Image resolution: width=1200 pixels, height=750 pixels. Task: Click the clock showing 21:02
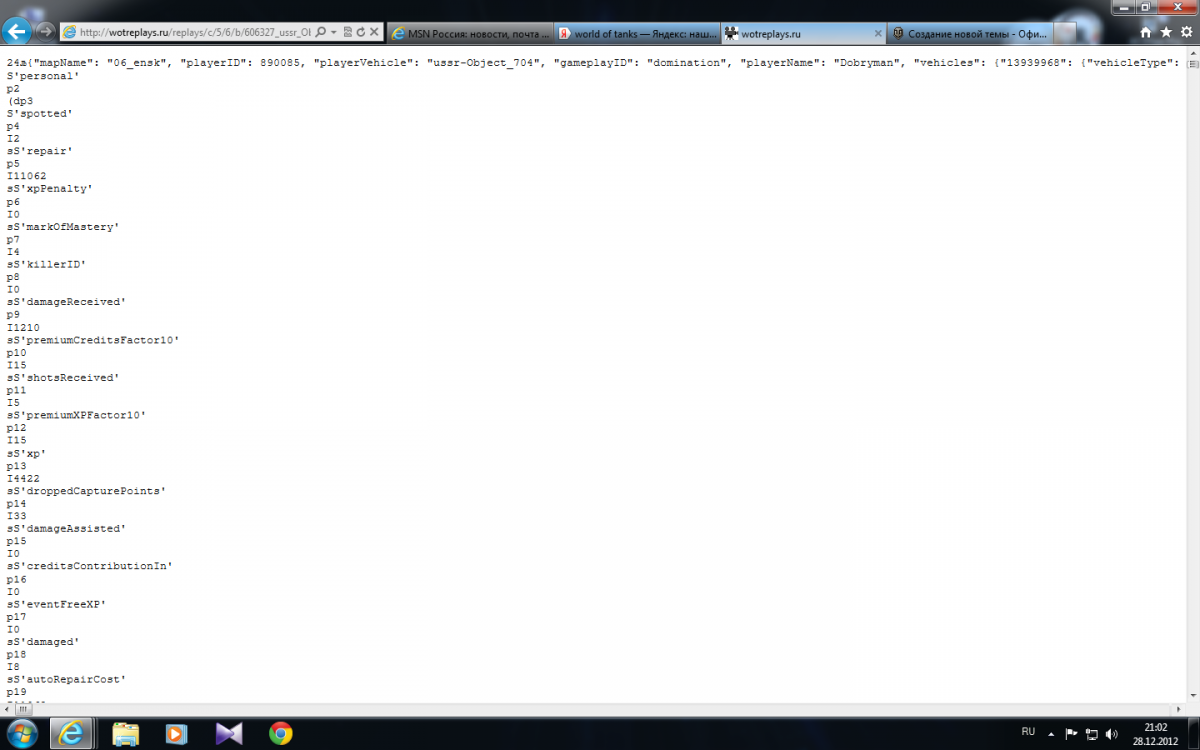1155,727
